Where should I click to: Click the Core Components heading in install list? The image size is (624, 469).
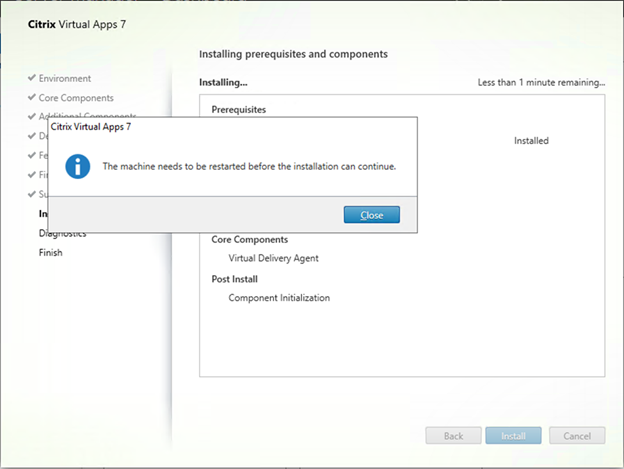(x=250, y=239)
